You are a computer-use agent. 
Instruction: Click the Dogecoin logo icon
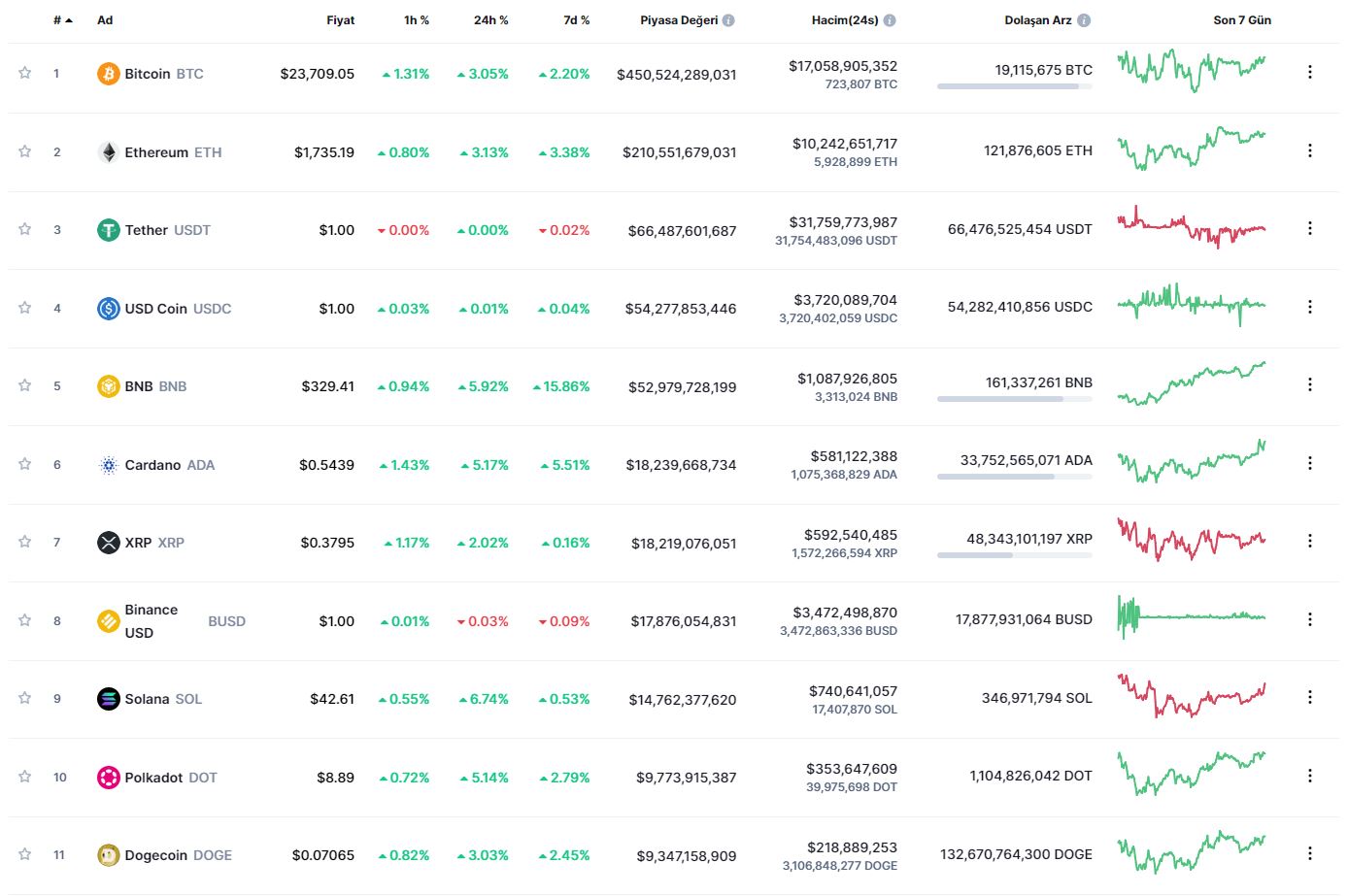(108, 855)
